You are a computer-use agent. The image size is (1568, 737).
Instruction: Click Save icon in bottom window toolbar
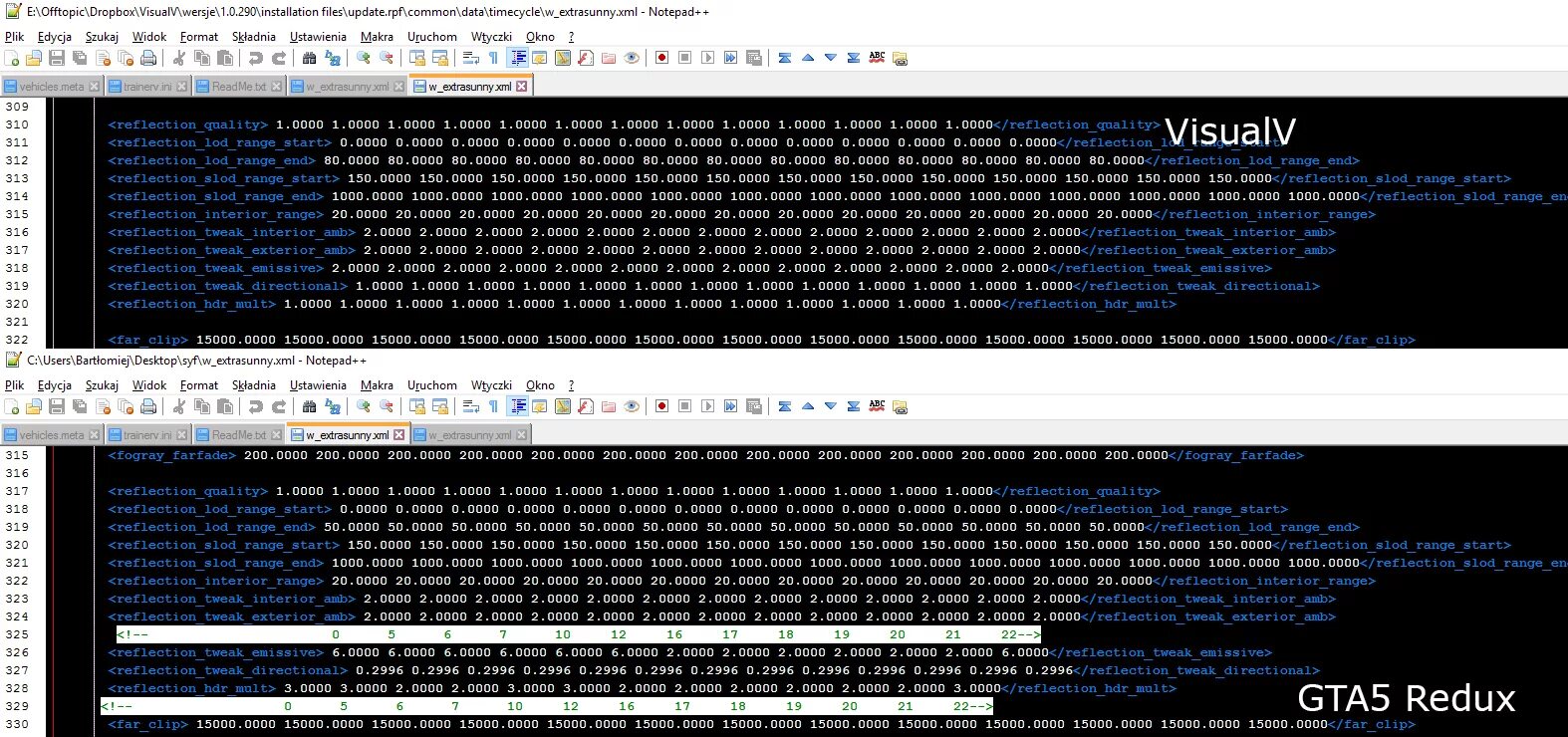tap(56, 406)
